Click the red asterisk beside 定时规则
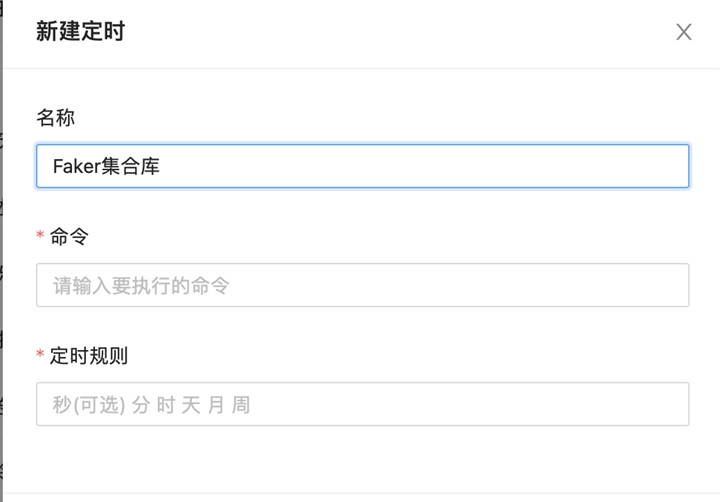This screenshot has width=720, height=502. click(x=41, y=356)
